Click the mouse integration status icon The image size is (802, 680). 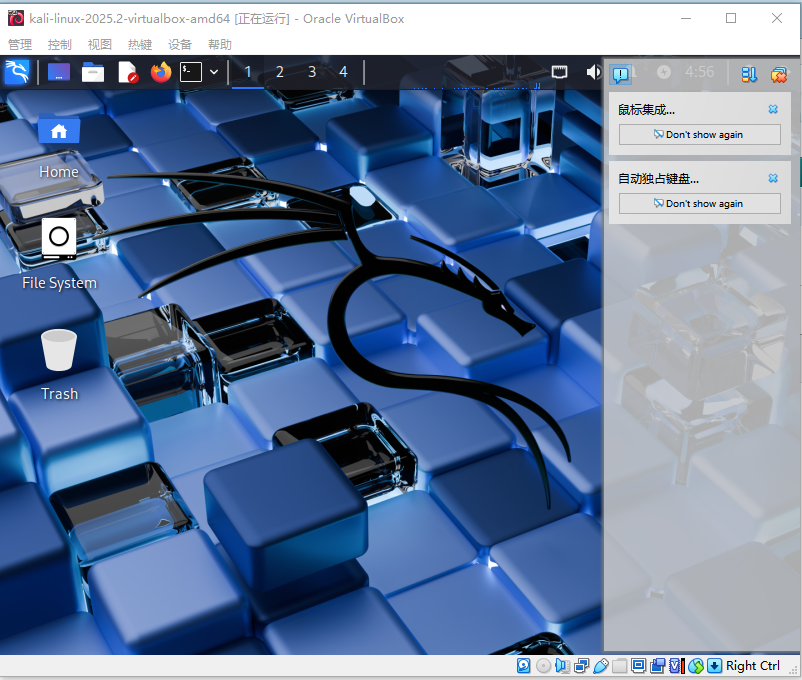click(x=696, y=666)
